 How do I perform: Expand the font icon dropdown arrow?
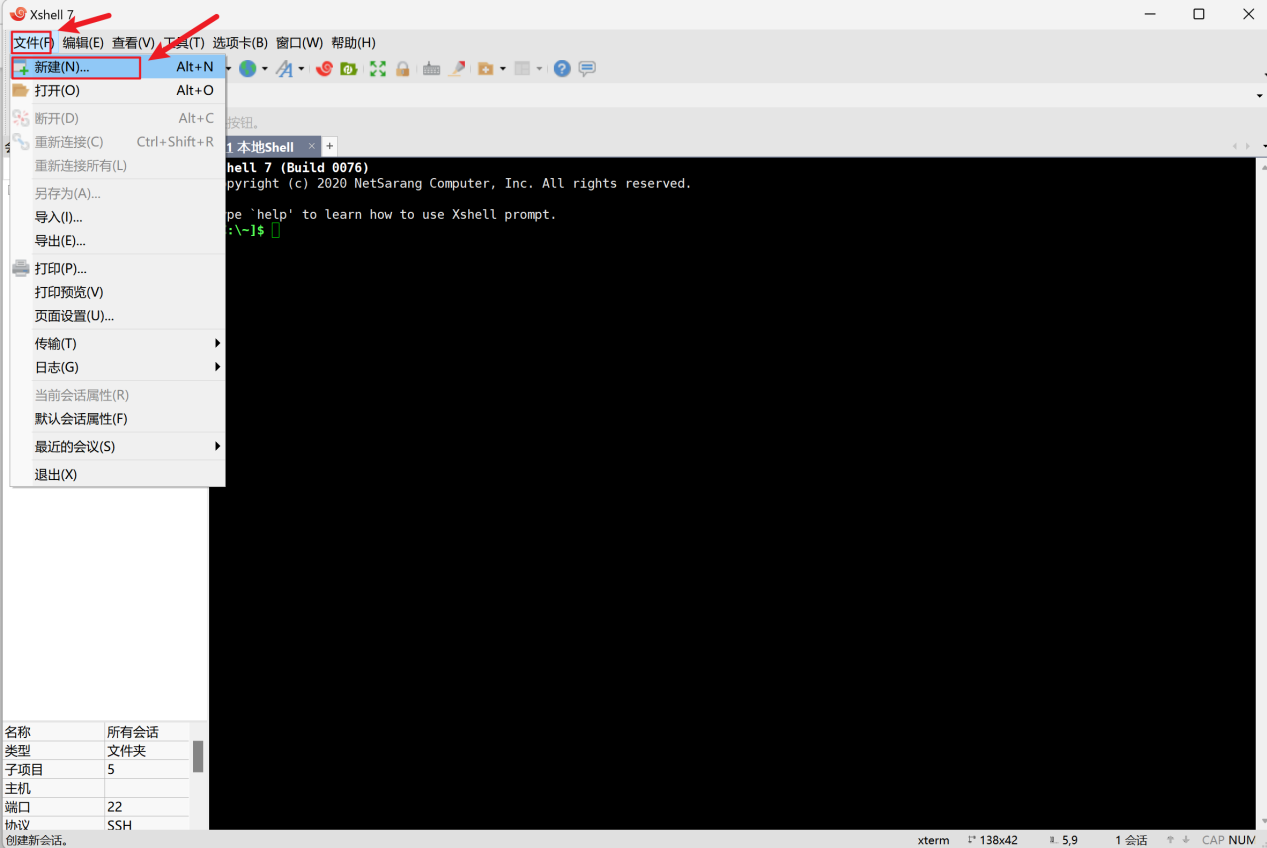point(301,69)
